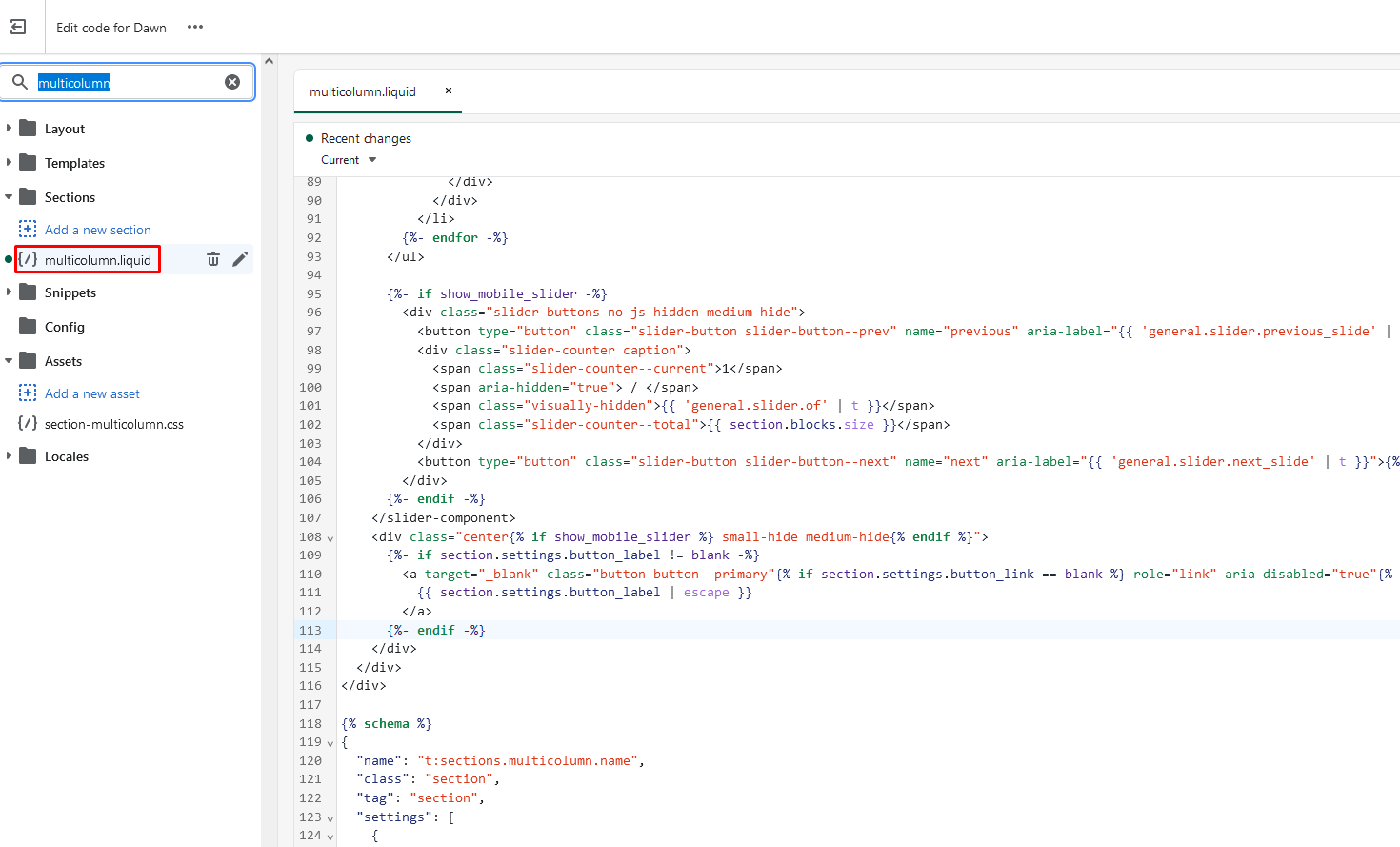Delete multicolumn.liquid with the trash icon
The width and height of the screenshot is (1400, 847).
pos(213,259)
